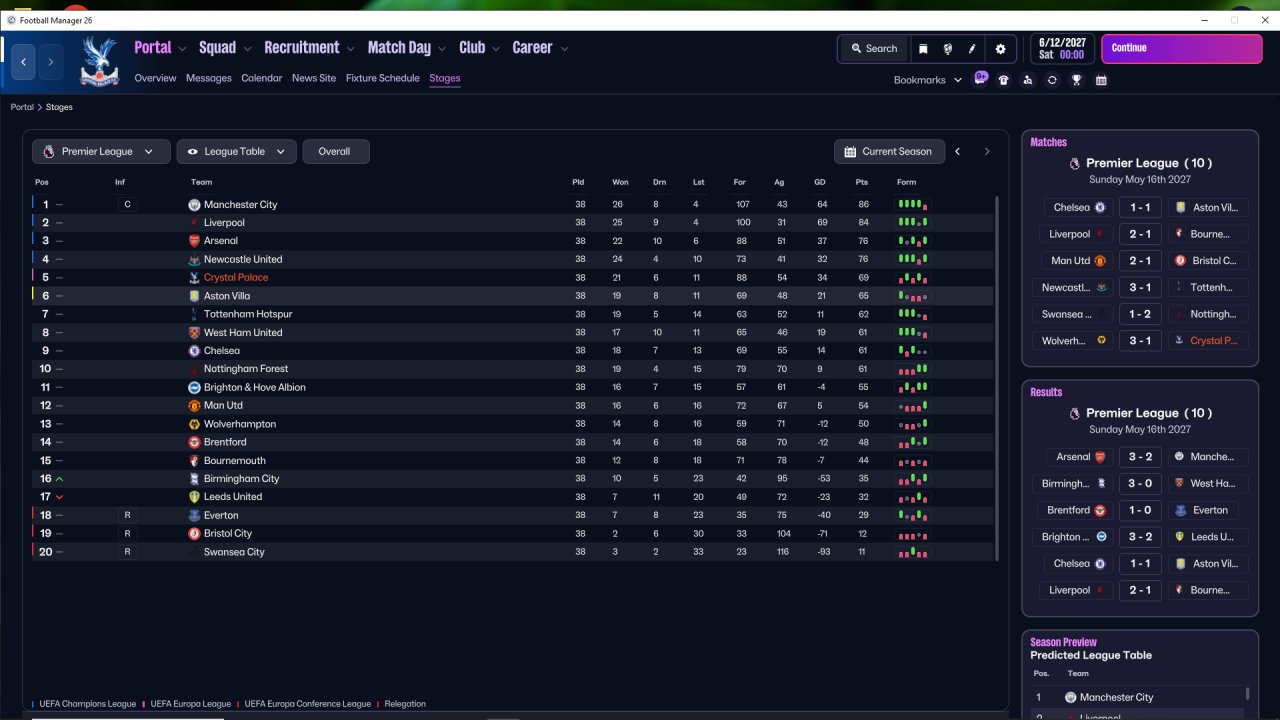
Task: Click Bristol City's badge in the league table
Action: pyautogui.click(x=194, y=533)
